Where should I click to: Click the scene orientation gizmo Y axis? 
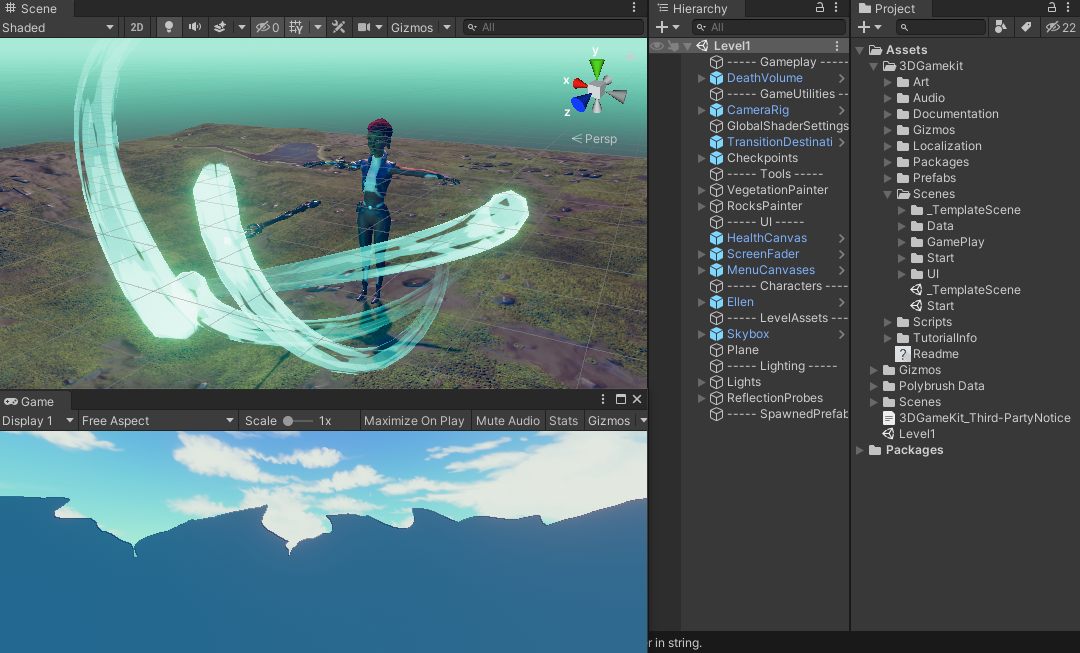[x=597, y=67]
